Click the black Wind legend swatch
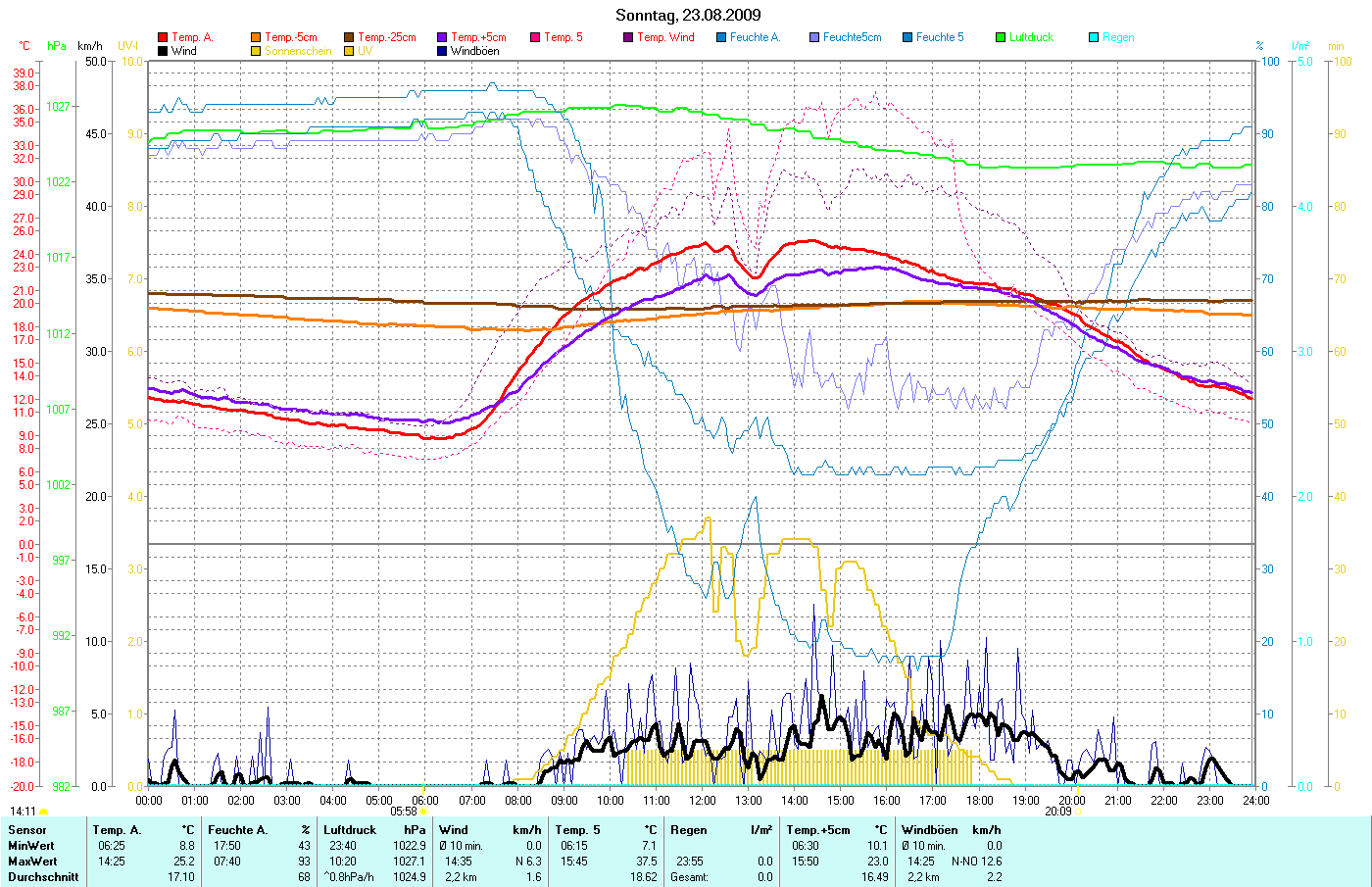Screen dimensions: 1372x887 click(x=163, y=51)
